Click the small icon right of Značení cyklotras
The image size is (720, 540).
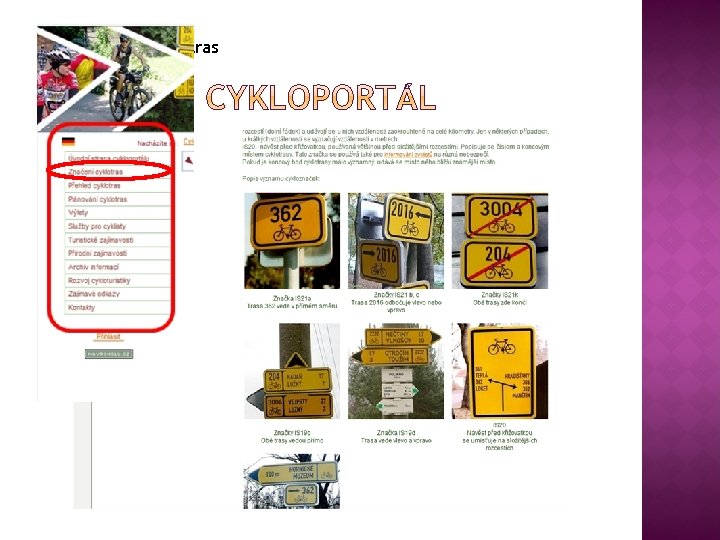[188, 161]
